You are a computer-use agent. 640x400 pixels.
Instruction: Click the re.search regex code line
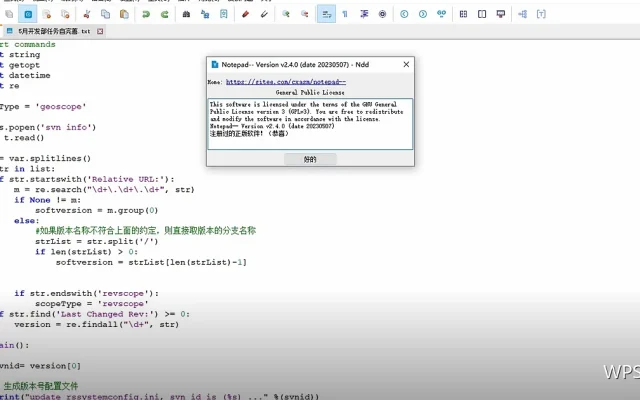click(104, 189)
